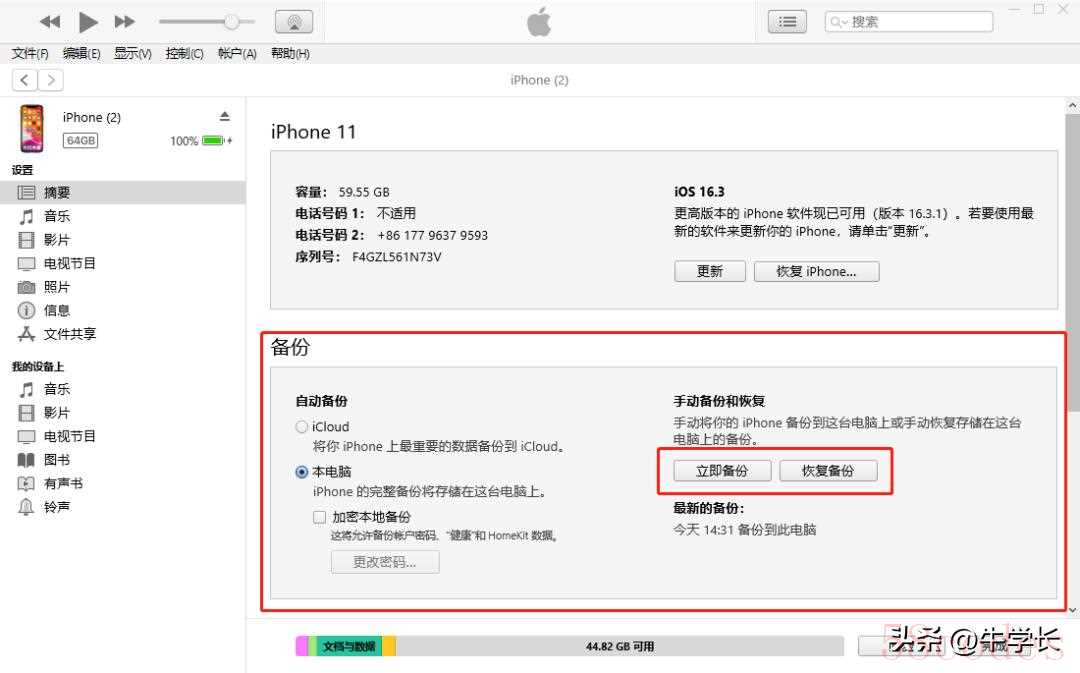
Task: Open the 编辑(E) menu
Action: click(x=81, y=54)
